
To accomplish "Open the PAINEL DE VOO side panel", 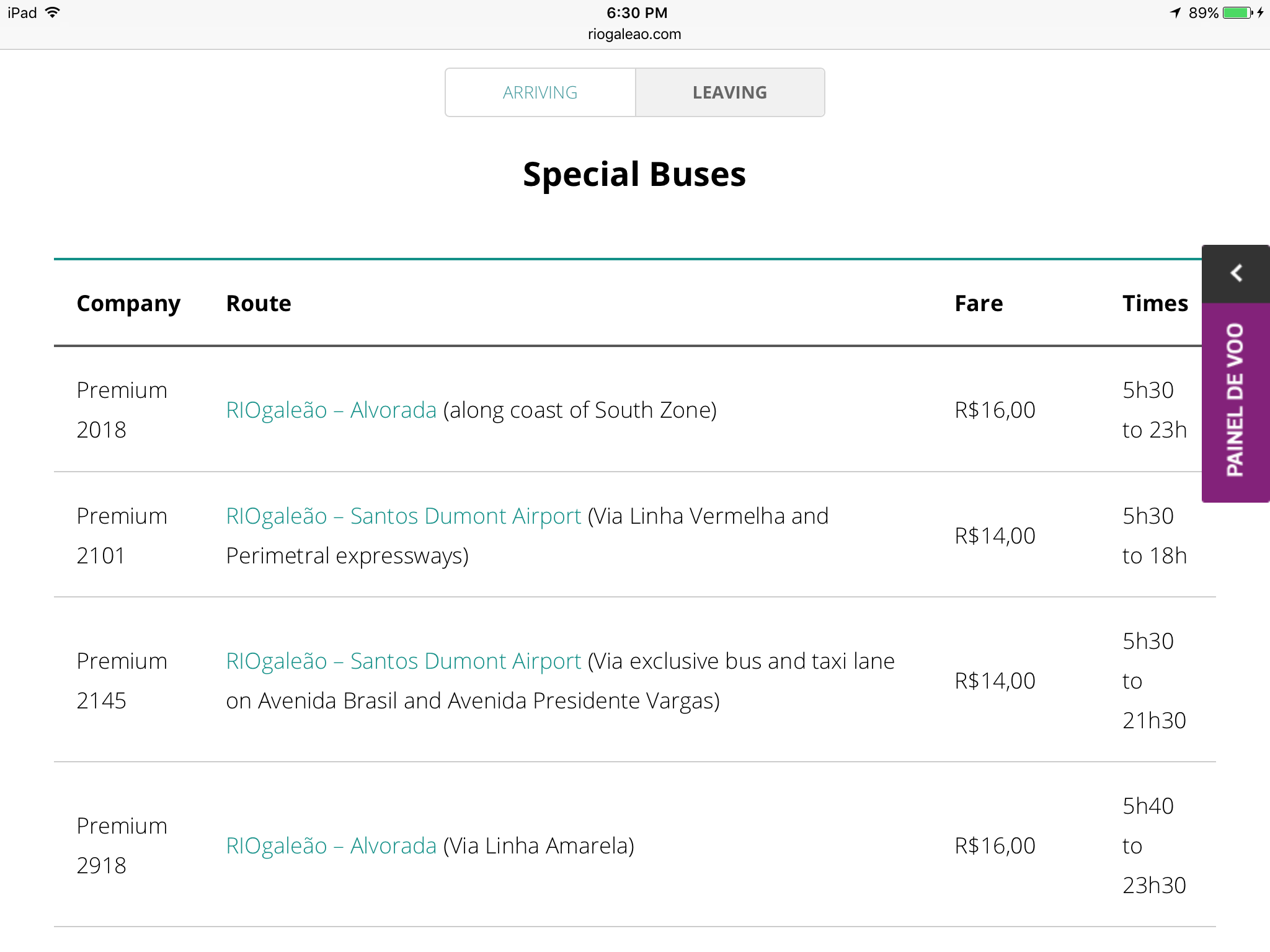I will [x=1236, y=401].
